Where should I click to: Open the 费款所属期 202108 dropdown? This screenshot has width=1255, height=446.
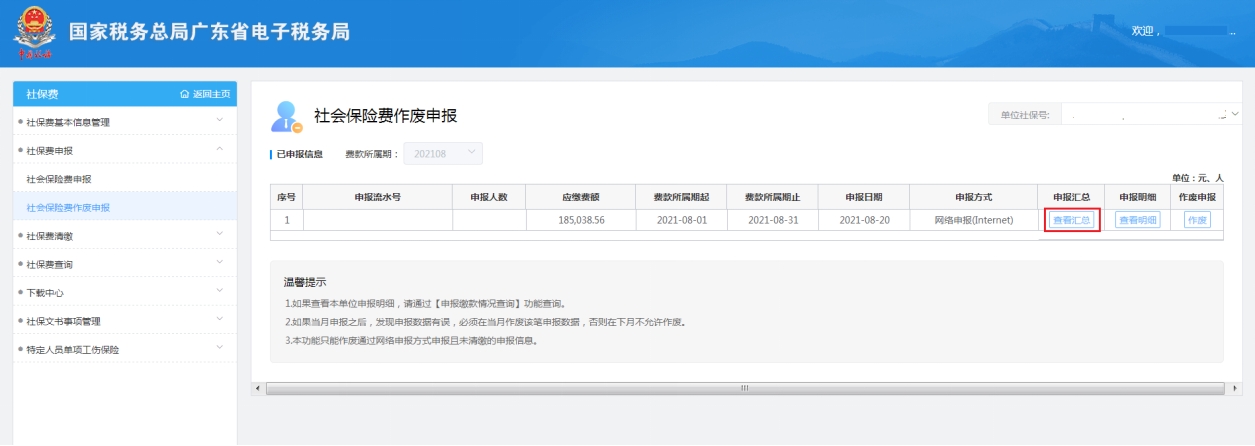(443, 154)
